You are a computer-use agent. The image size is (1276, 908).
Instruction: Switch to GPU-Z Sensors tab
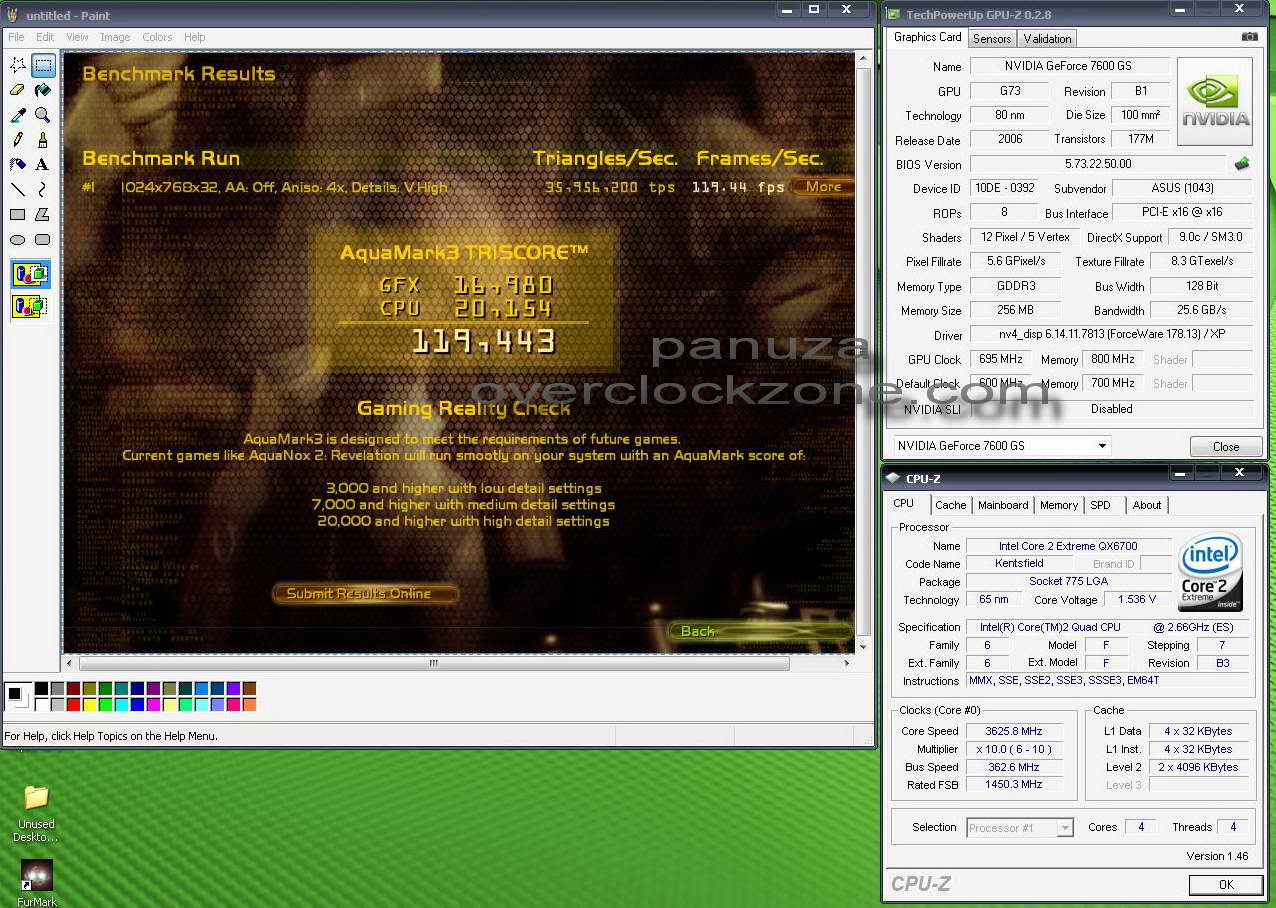click(x=992, y=39)
